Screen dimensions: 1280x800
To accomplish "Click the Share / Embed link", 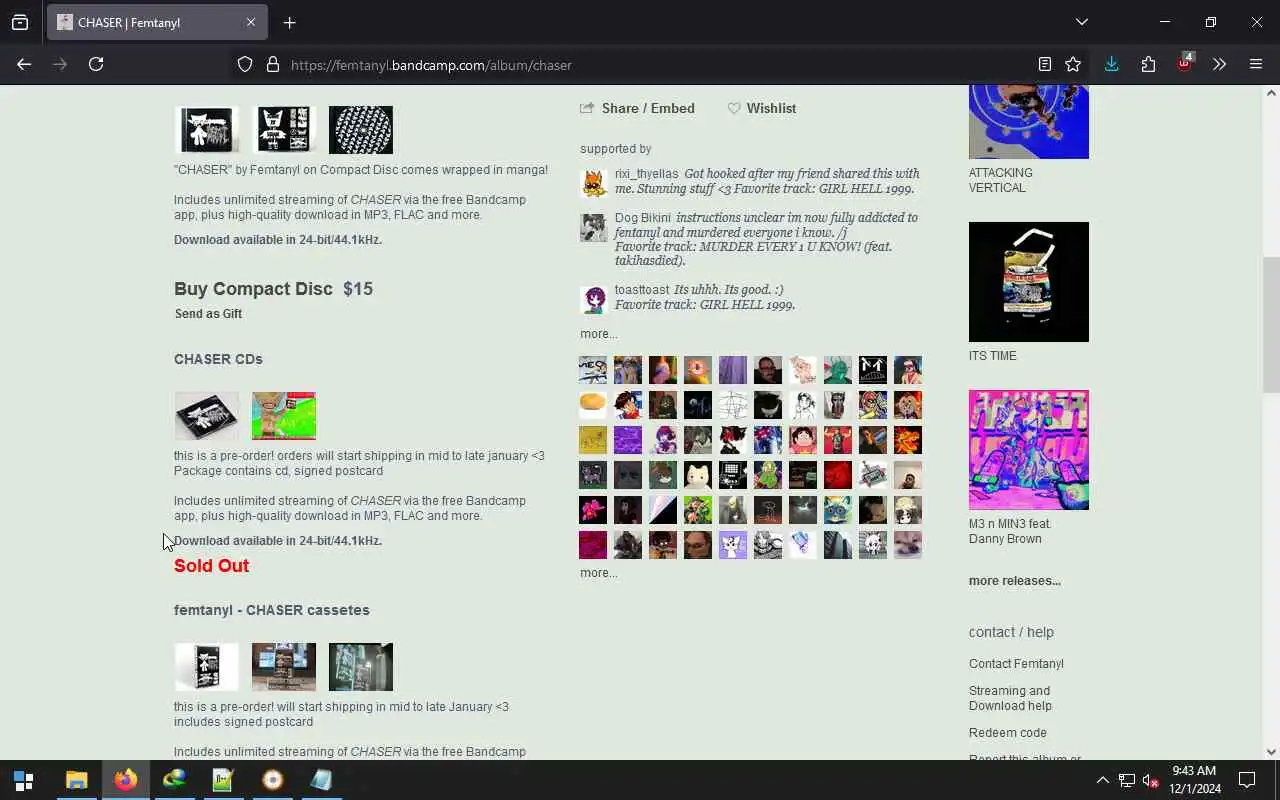I will [637, 108].
